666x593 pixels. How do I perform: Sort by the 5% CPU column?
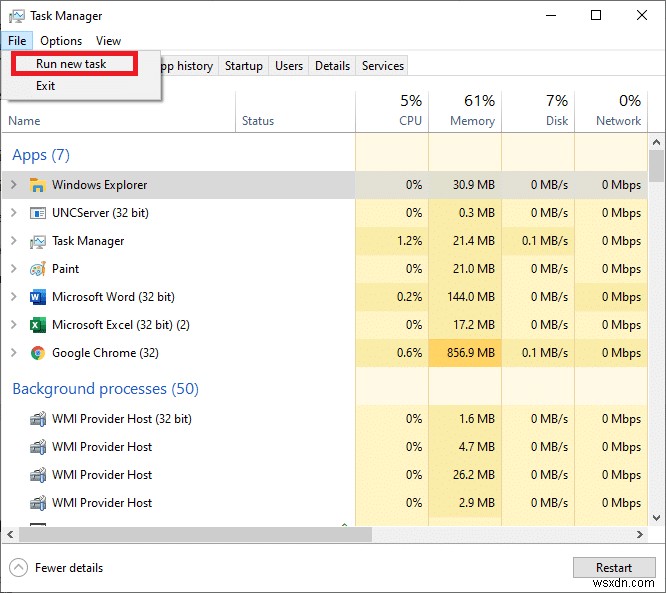coord(392,111)
